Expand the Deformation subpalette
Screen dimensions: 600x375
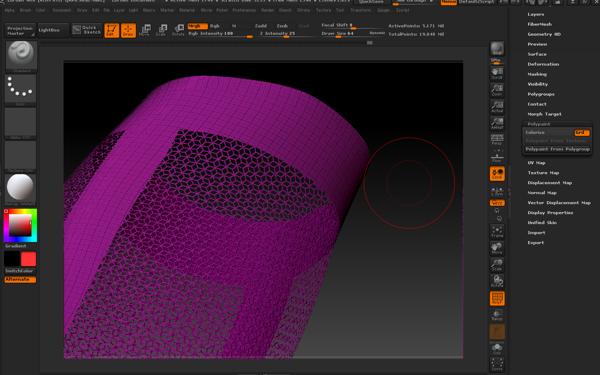(543, 64)
